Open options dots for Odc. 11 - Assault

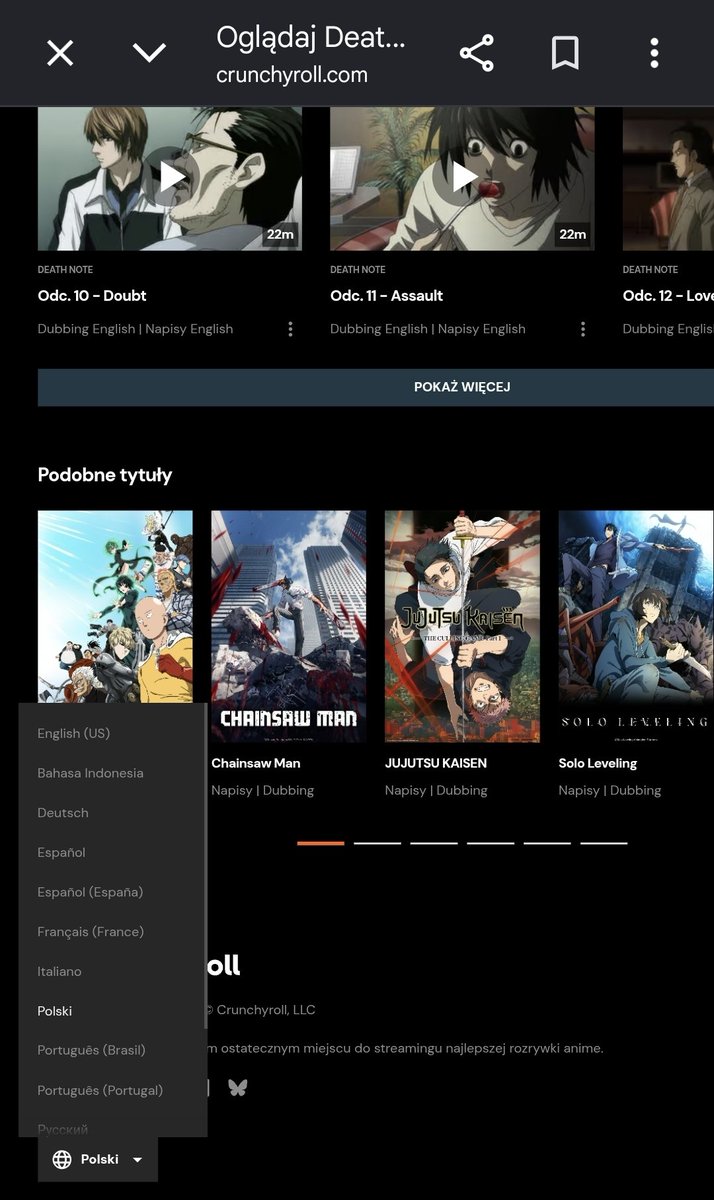[x=583, y=329]
